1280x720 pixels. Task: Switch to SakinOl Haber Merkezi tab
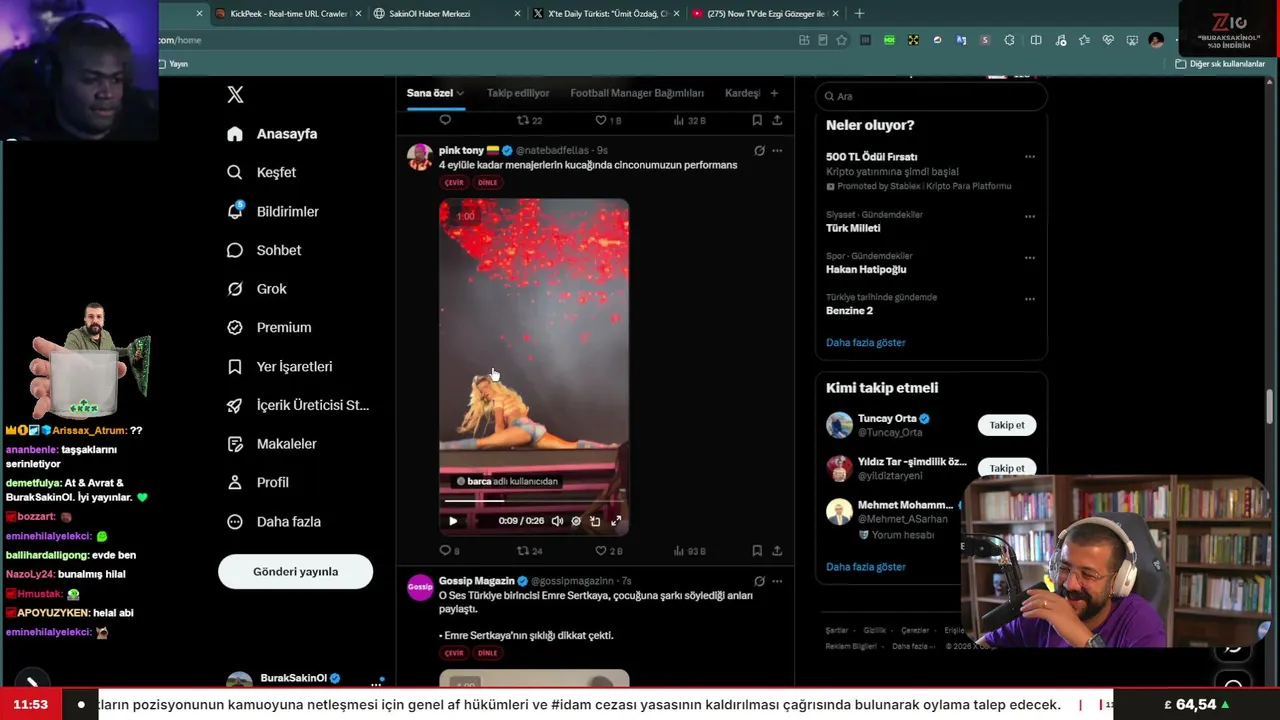(446, 14)
